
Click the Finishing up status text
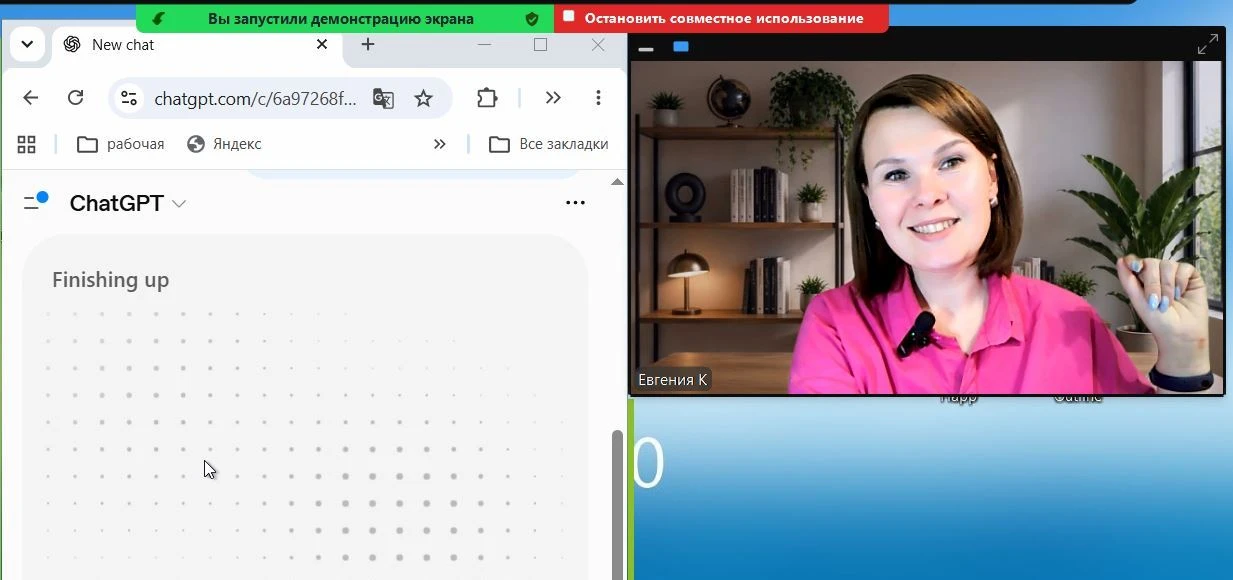110,280
